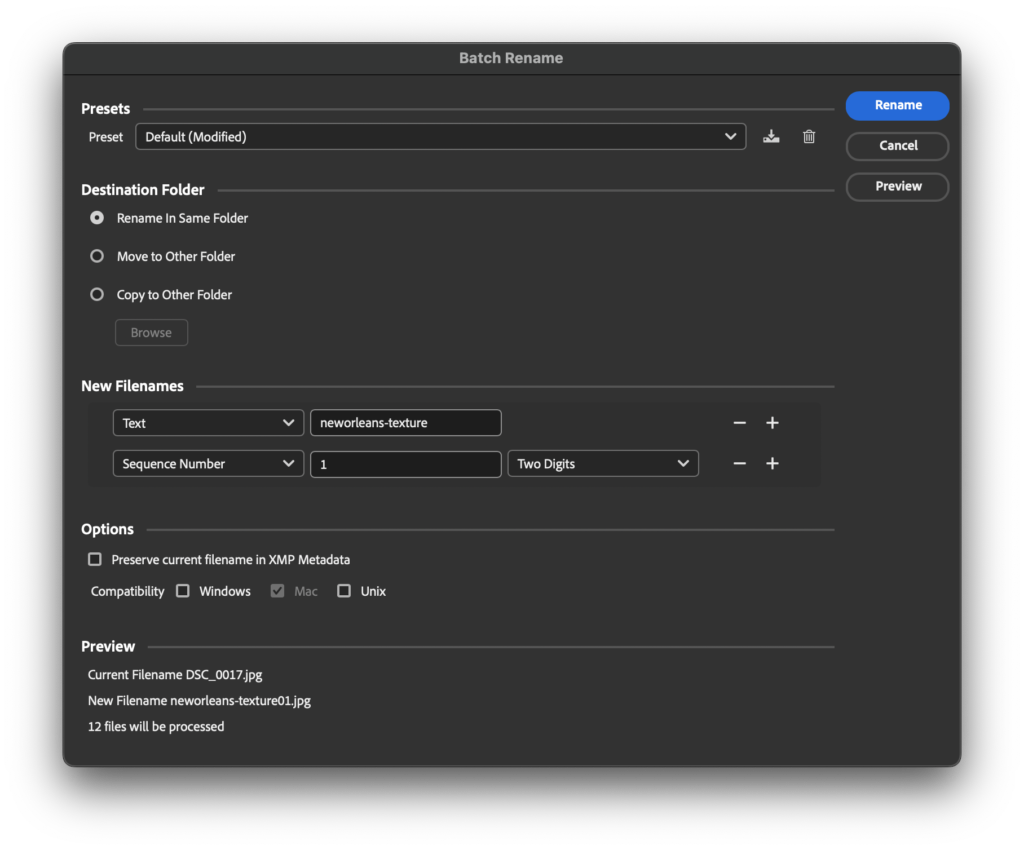Select Rename In Same Folder option
The height and width of the screenshot is (850, 1024).
[x=97, y=218]
